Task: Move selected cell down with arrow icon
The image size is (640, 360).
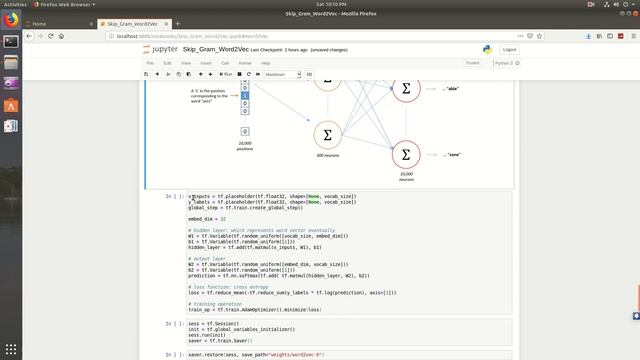Action: 211,74
